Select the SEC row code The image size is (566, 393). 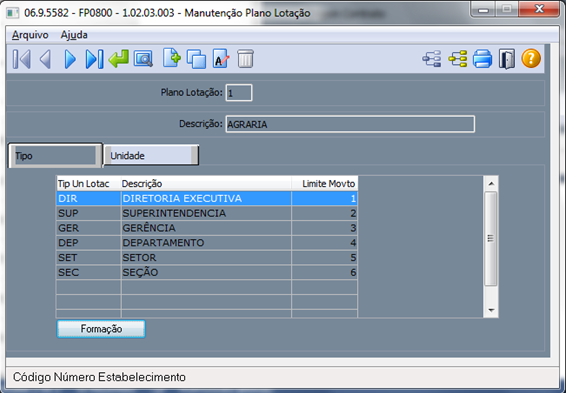pyautogui.click(x=88, y=272)
